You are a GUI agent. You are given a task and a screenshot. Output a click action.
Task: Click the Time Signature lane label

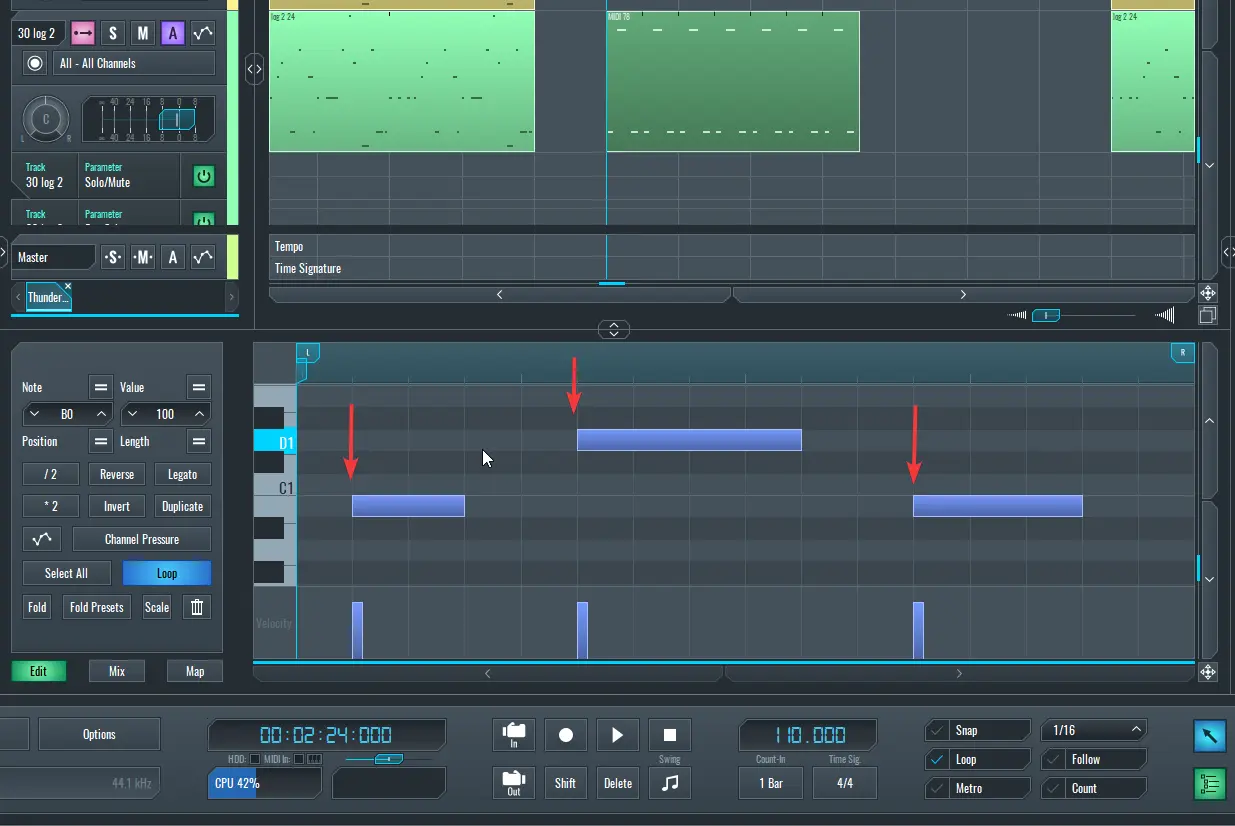(x=308, y=268)
